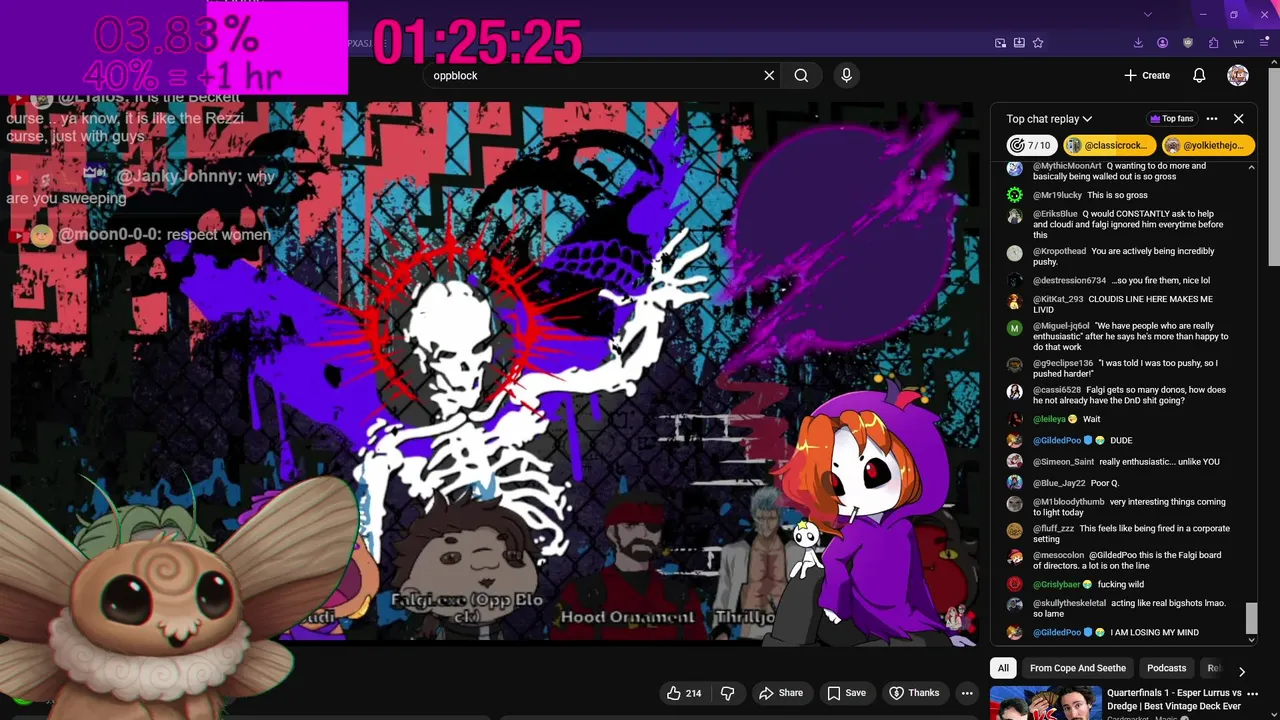This screenshot has width=1280, height=720.
Task: Open Top chat replay dropdown
Action: coord(1049,119)
